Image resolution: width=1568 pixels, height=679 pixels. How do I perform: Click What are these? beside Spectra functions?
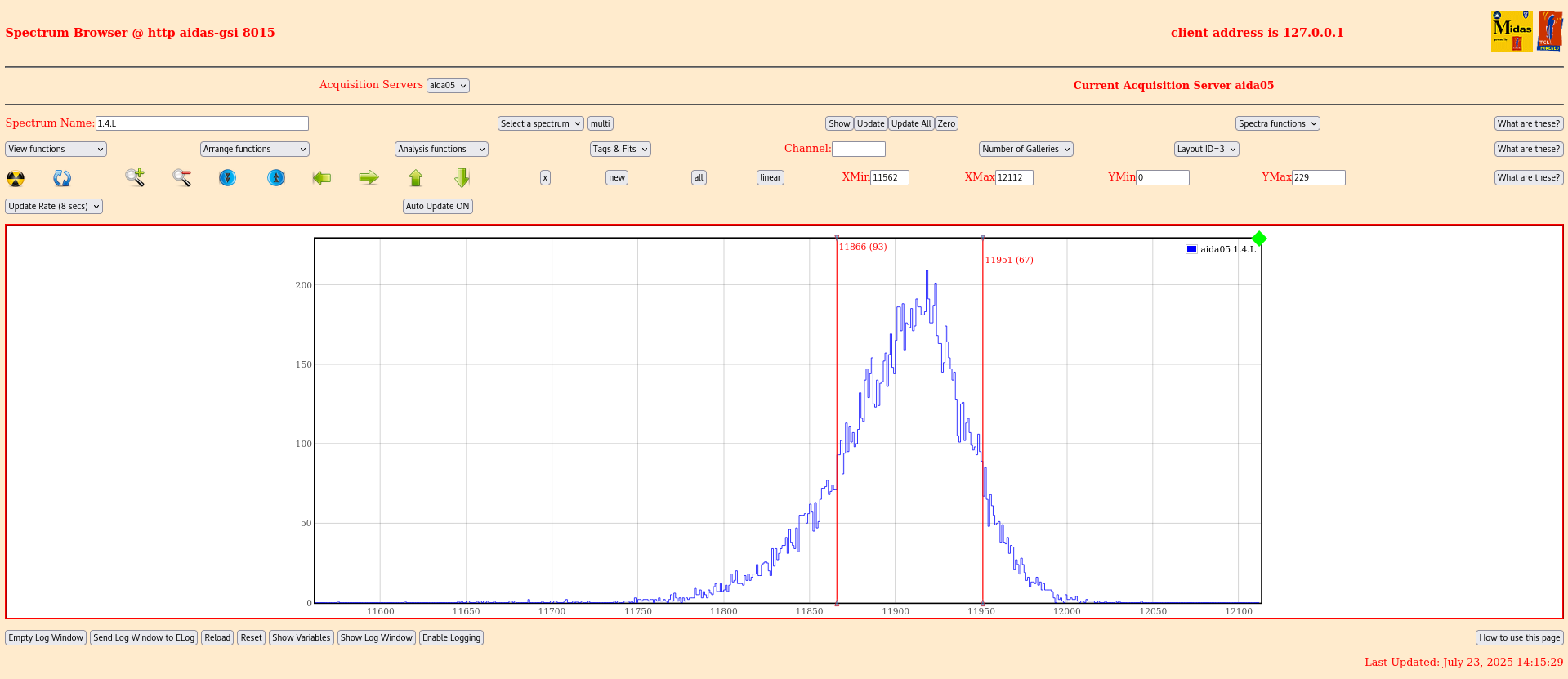(1529, 123)
